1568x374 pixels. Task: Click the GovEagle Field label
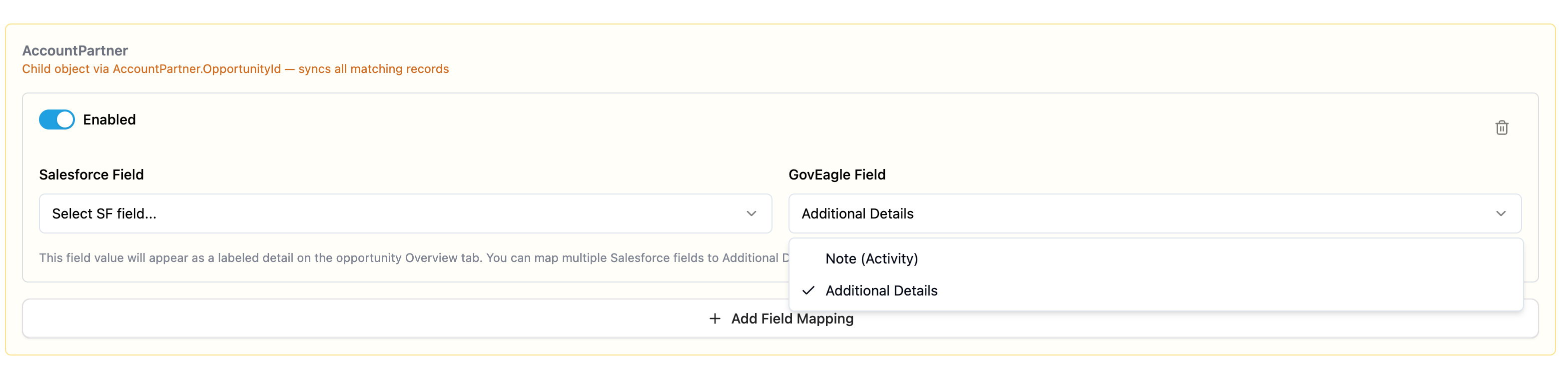coord(837,175)
